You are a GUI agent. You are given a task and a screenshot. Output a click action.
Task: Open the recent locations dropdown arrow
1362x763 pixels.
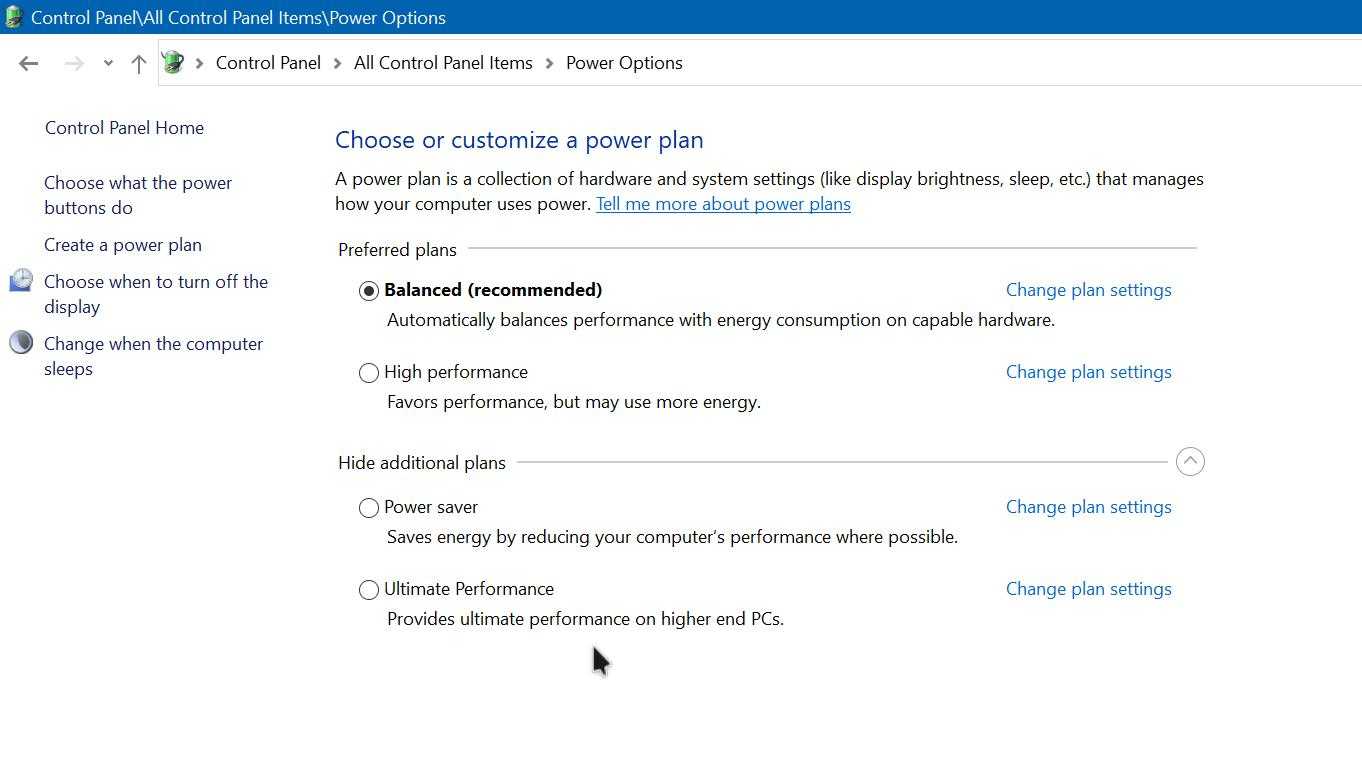tap(108, 63)
